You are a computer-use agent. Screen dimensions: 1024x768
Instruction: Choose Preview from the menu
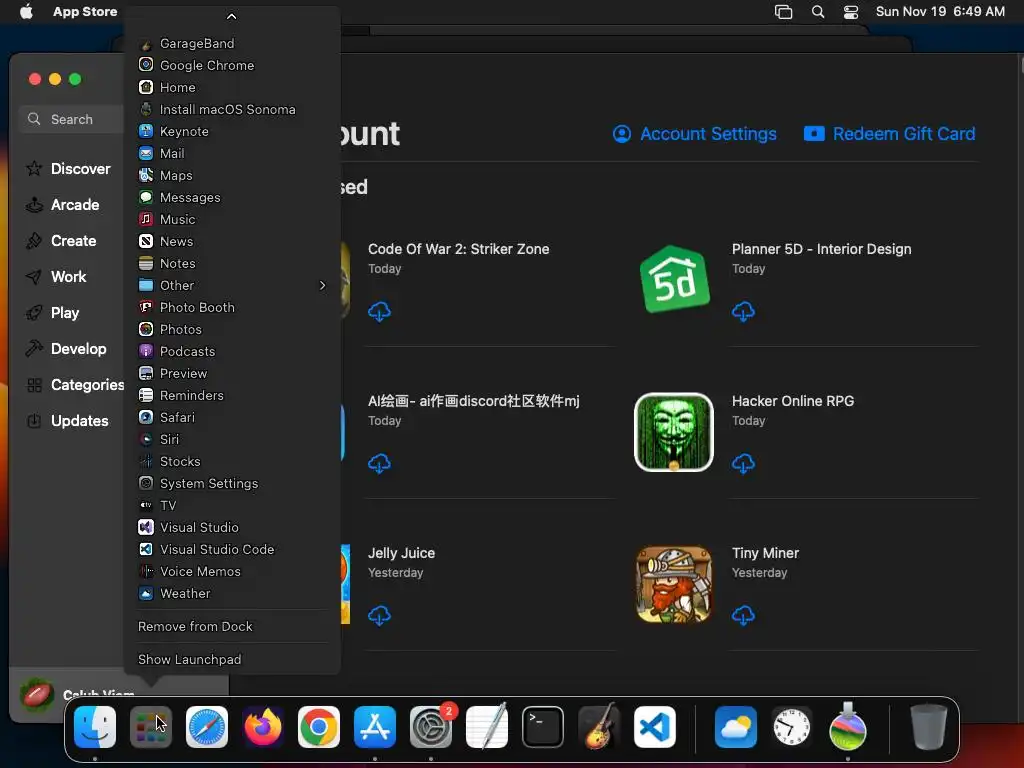click(x=232, y=373)
